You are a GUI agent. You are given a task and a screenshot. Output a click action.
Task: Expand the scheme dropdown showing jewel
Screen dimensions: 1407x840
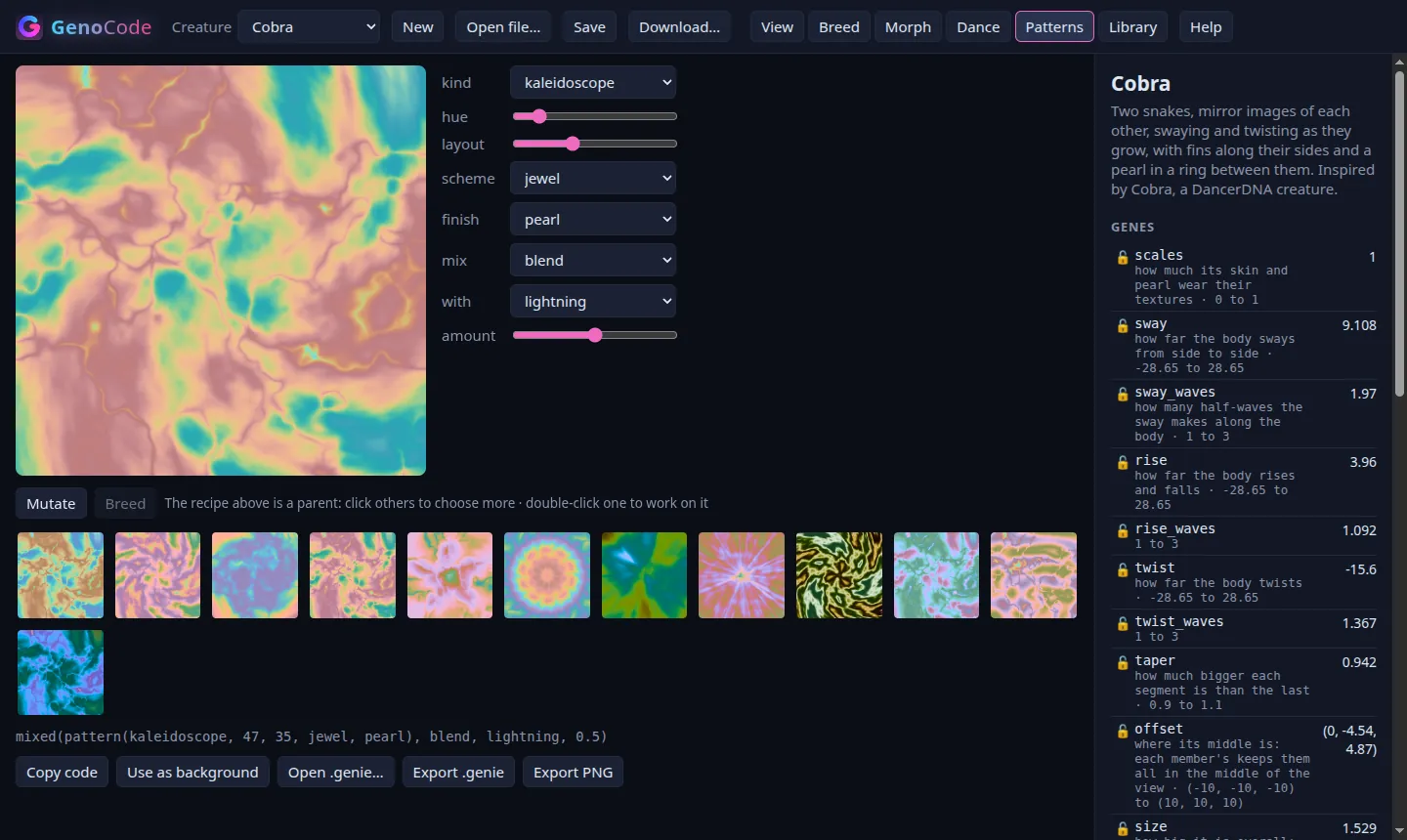pos(593,179)
